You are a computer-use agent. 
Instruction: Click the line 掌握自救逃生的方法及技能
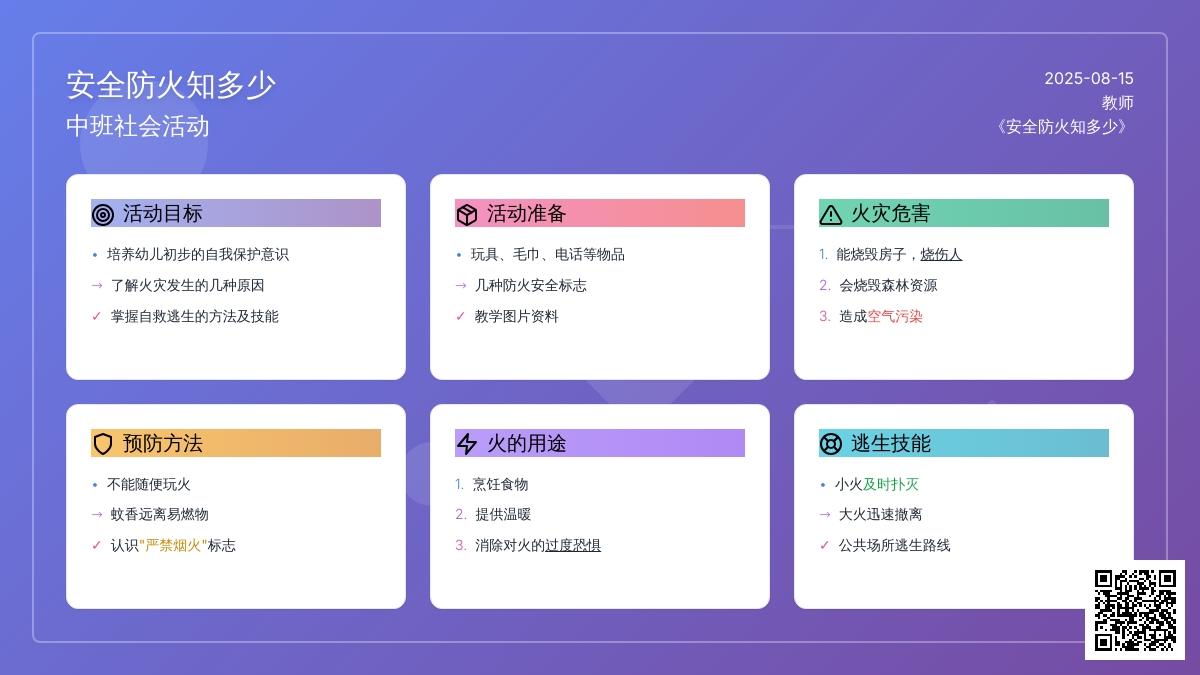[195, 316]
